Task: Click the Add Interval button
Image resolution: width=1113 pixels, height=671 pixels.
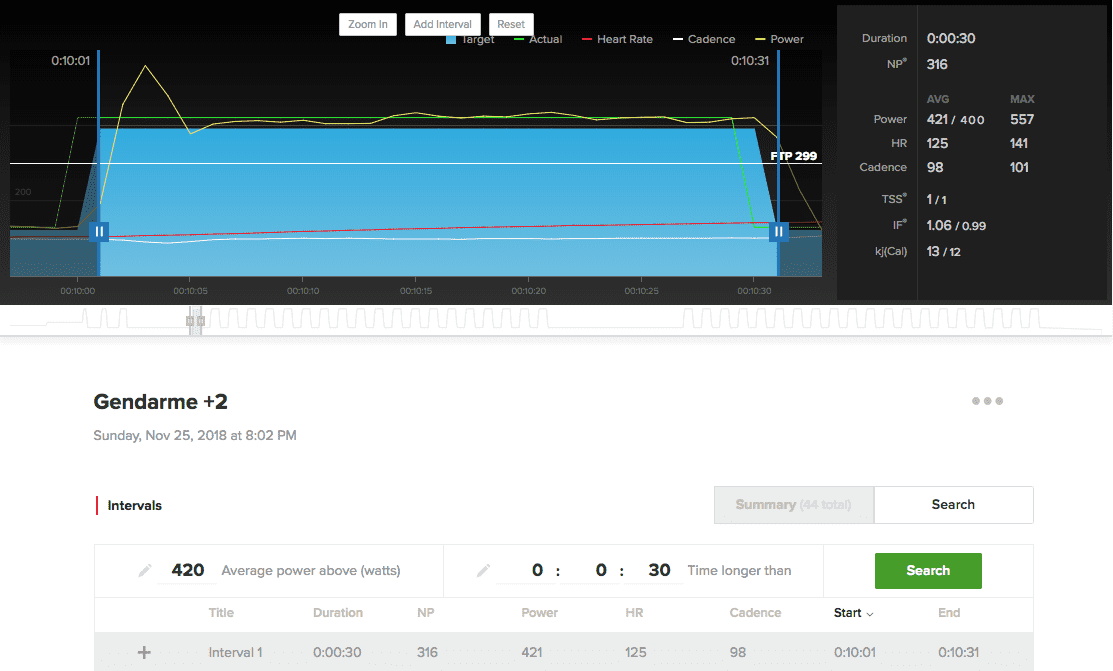Action: click(443, 24)
